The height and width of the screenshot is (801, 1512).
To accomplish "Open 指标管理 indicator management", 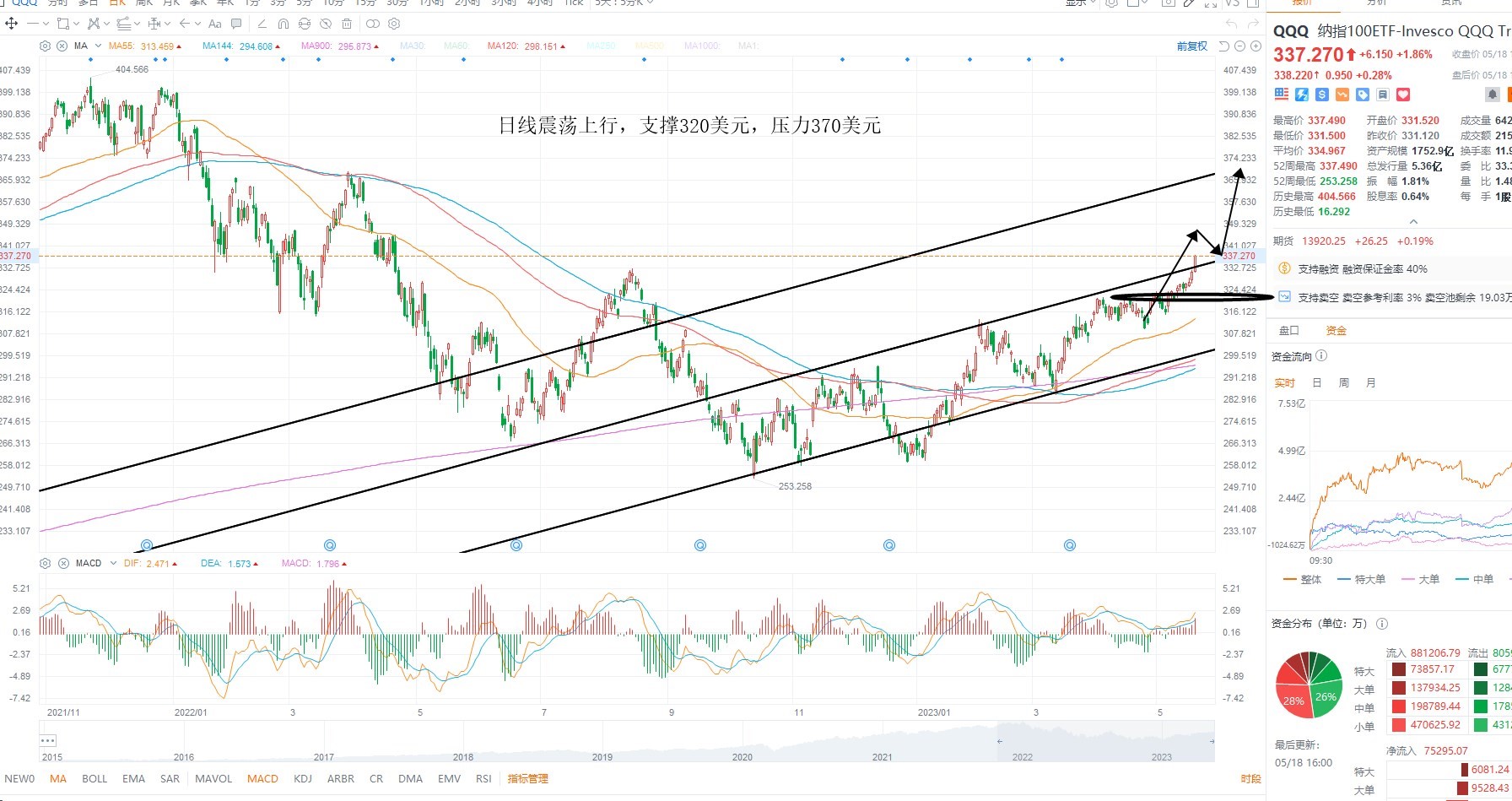I will [528, 779].
